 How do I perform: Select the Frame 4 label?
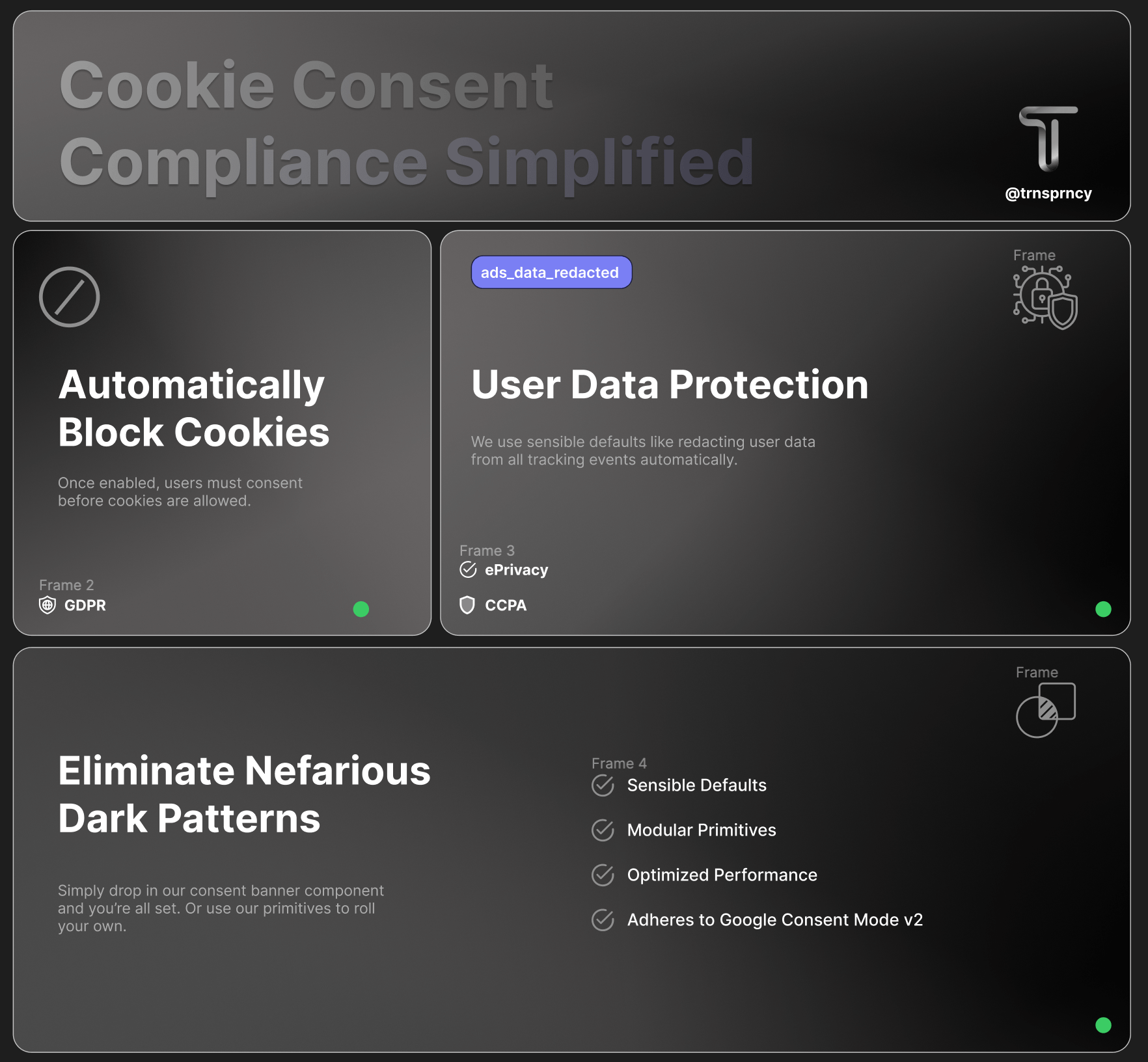[619, 763]
